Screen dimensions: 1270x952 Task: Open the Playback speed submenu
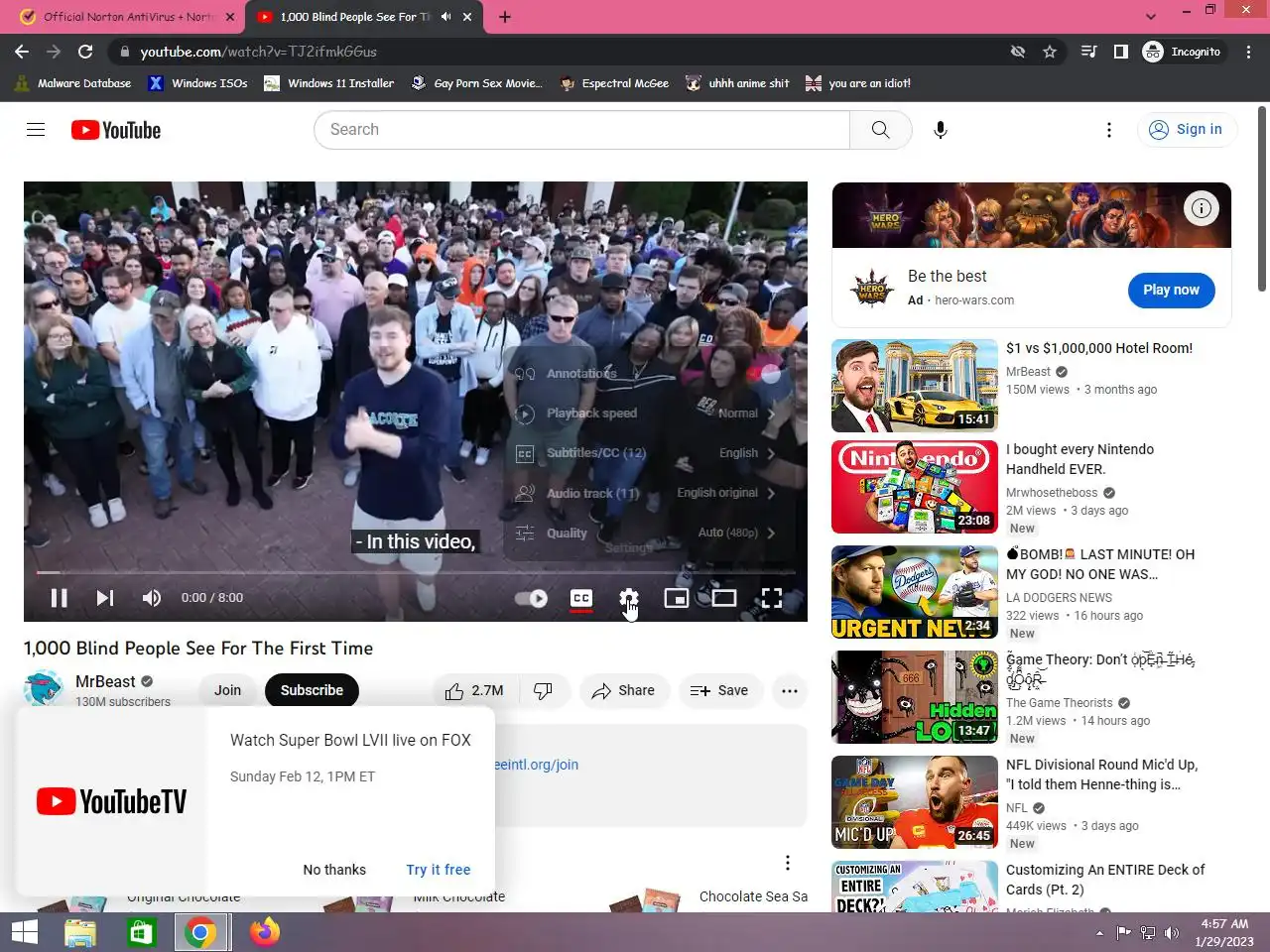pyautogui.click(x=646, y=414)
